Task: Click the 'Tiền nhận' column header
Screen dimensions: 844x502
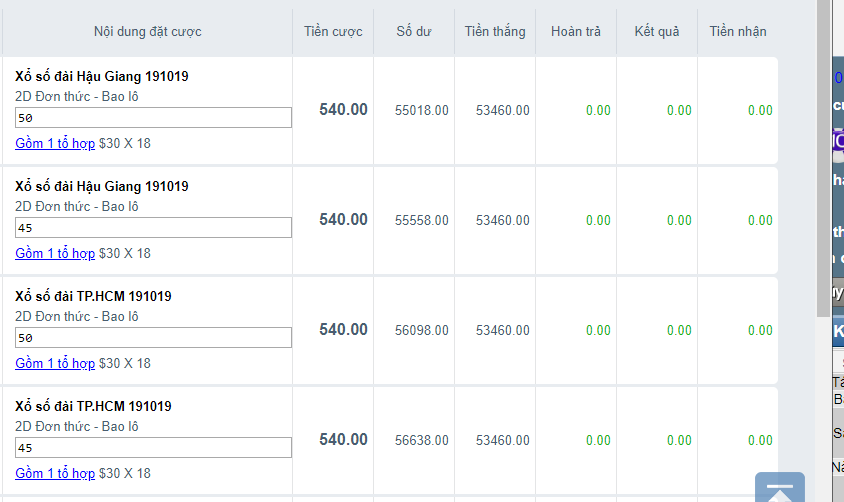Action: (x=738, y=32)
